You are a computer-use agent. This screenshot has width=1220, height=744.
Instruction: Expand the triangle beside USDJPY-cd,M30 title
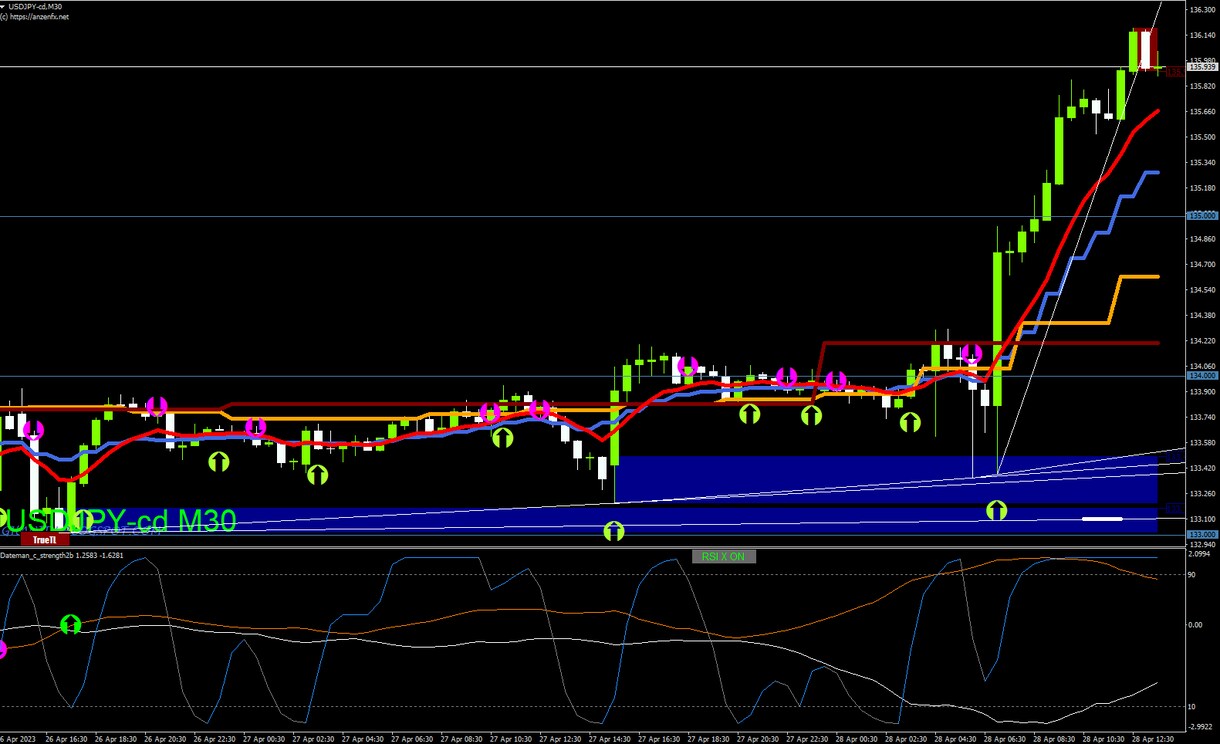5,7
